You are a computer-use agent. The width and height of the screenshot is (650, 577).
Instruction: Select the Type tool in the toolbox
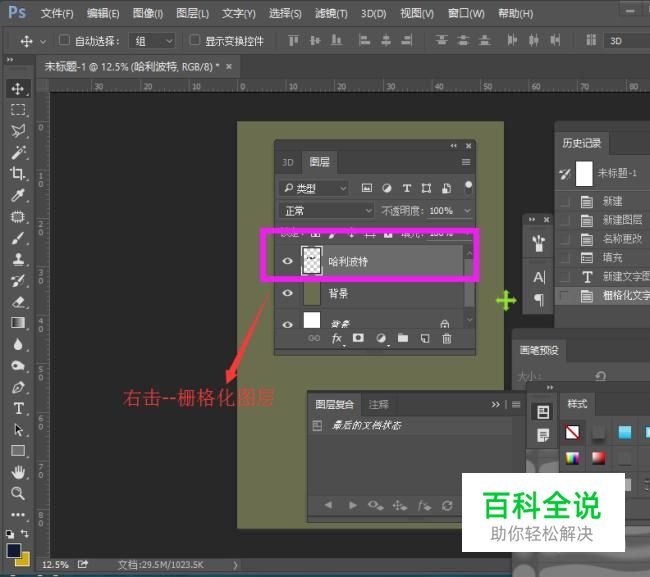point(17,408)
